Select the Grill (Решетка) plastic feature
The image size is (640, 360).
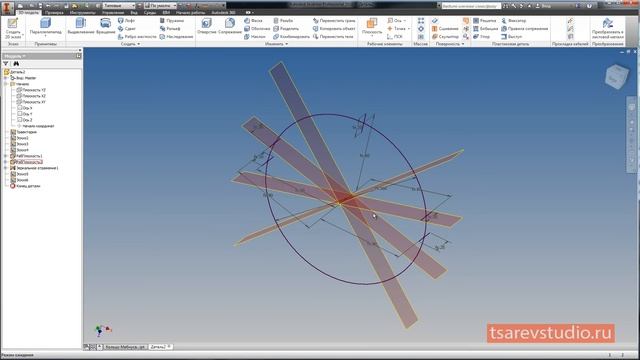[x=484, y=20]
